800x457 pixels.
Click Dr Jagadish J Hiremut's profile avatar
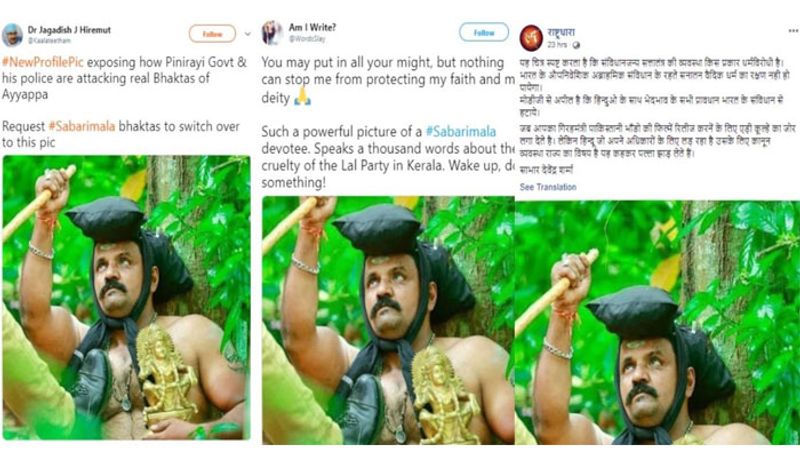coord(12,34)
